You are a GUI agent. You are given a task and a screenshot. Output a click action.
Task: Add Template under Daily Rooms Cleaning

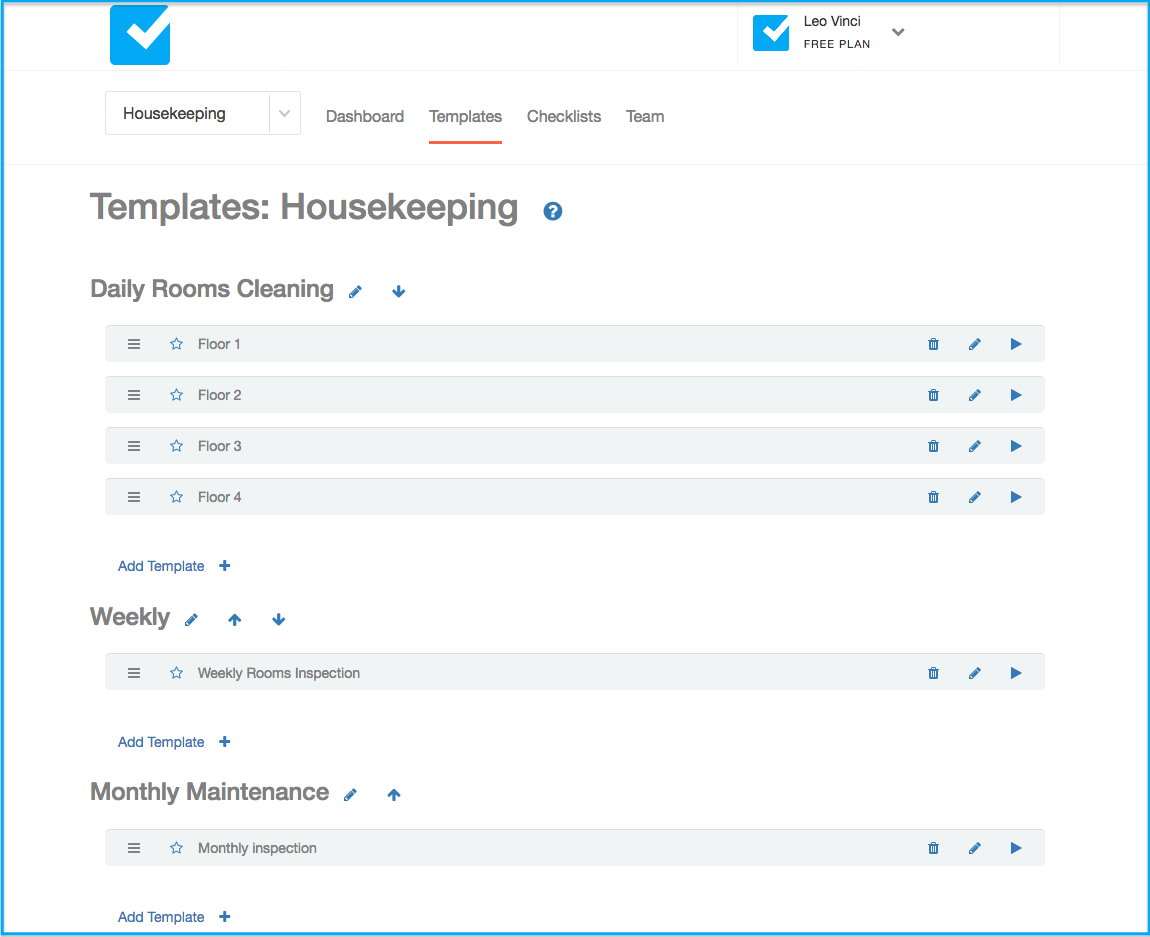pos(174,566)
